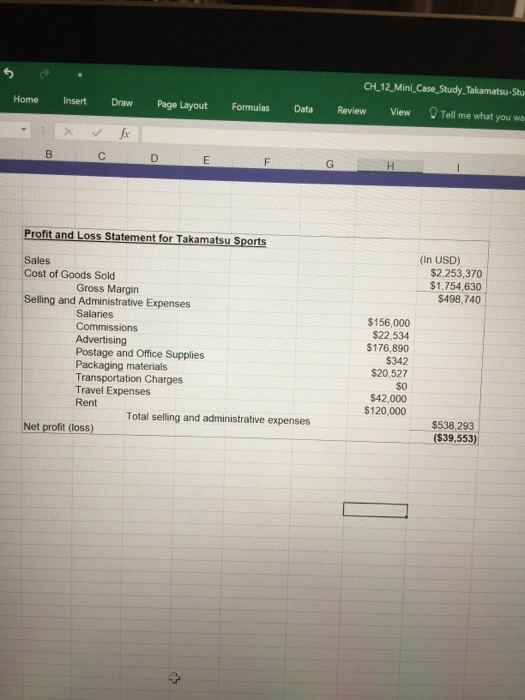This screenshot has width=525, height=700.
Task: Select the Sales label cell
Action: pyautogui.click(x=37, y=260)
